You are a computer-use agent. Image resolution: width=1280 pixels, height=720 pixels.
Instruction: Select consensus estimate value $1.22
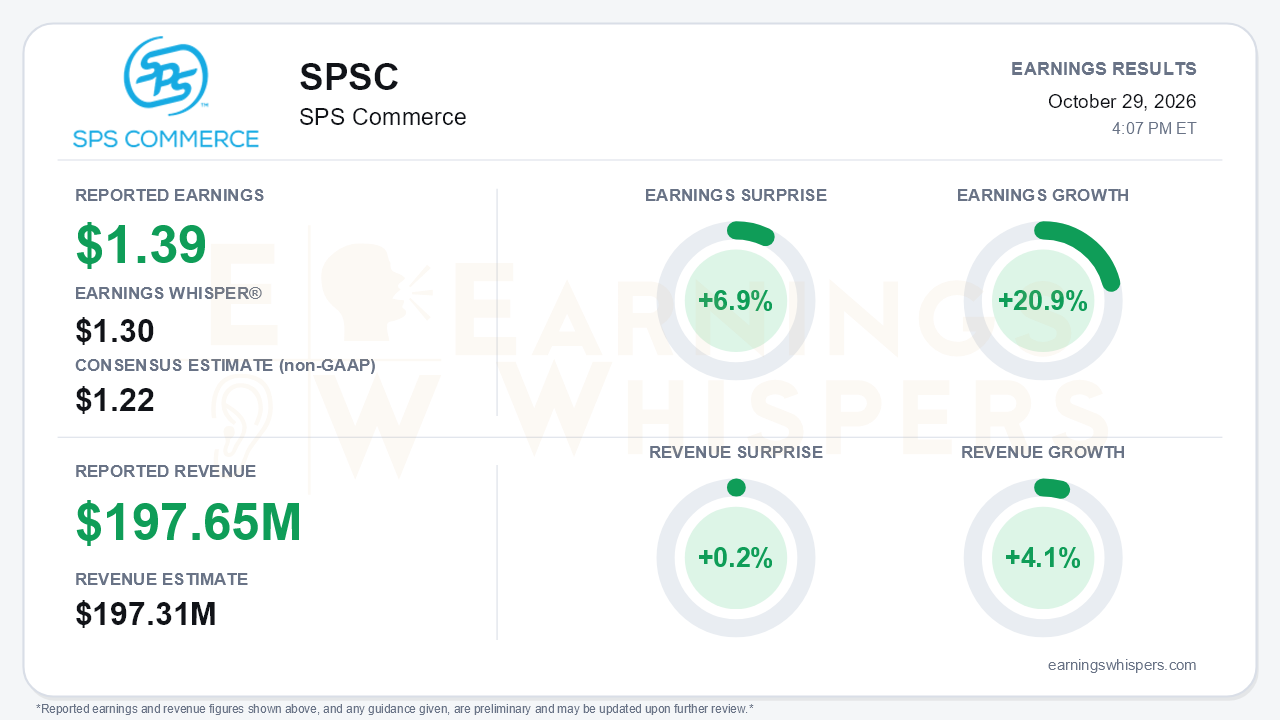[115, 401]
